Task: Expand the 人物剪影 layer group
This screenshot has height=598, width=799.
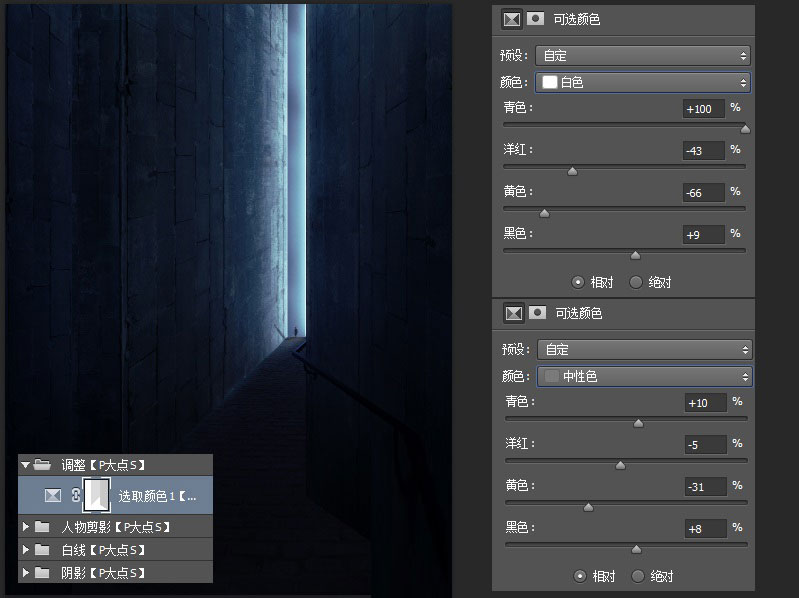Action: 25,527
